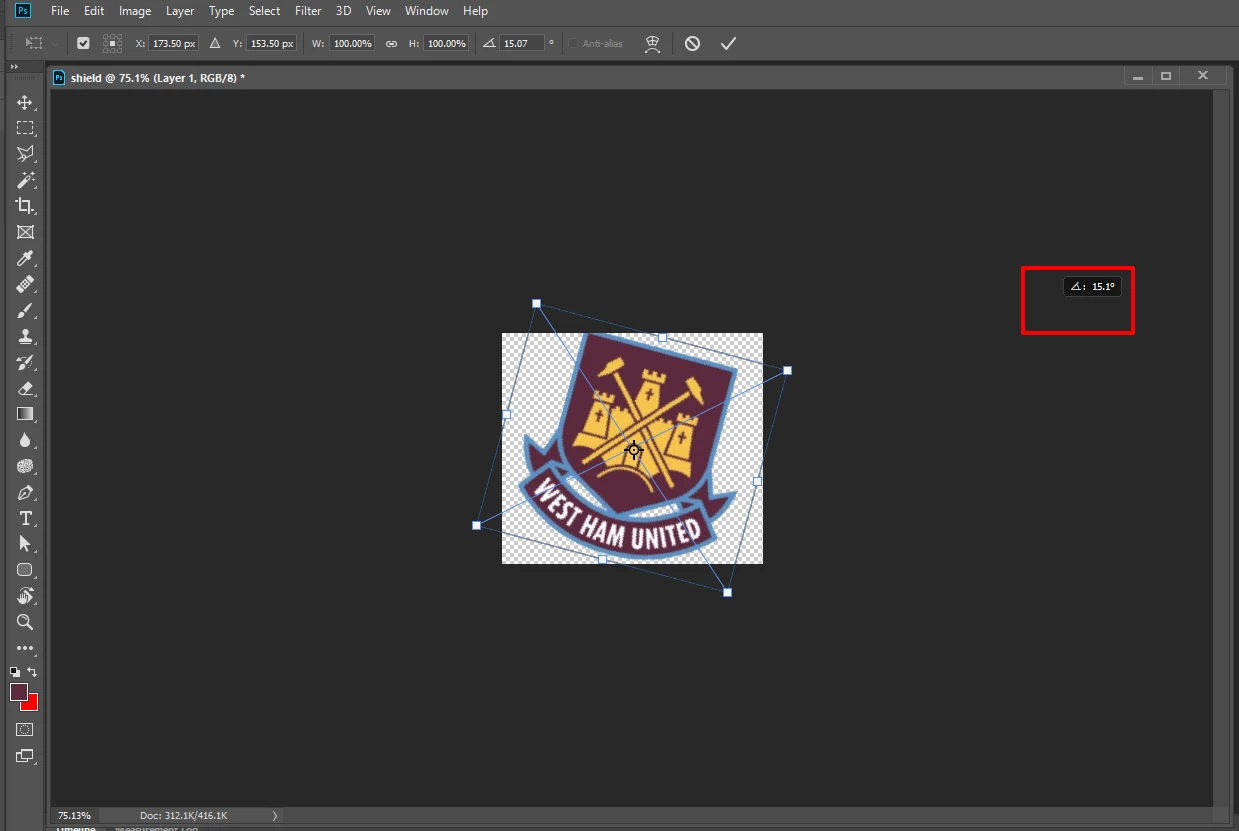Screen dimensions: 1239x831
Task: Open the Type menu
Action: (x=221, y=11)
